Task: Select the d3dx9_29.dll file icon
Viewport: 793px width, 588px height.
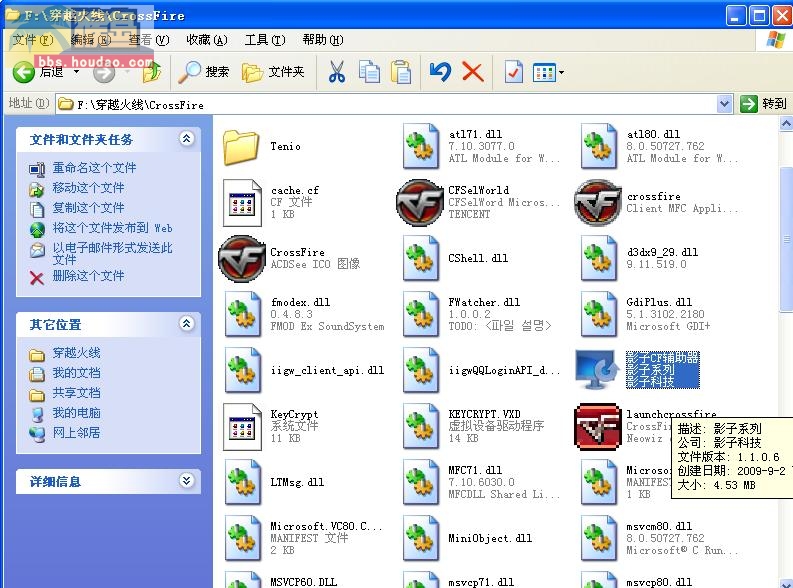Action: pyautogui.click(x=599, y=258)
